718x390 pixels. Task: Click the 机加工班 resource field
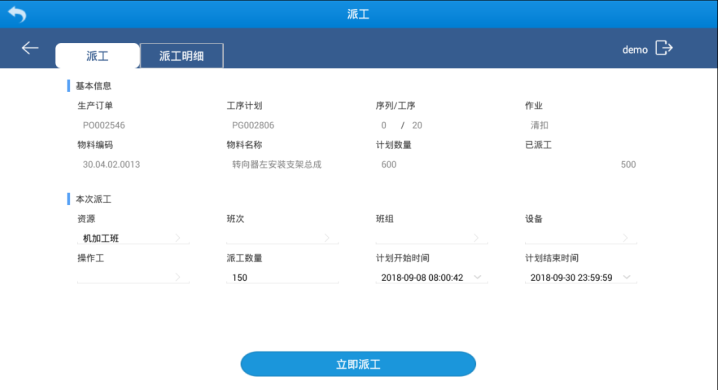coord(133,238)
